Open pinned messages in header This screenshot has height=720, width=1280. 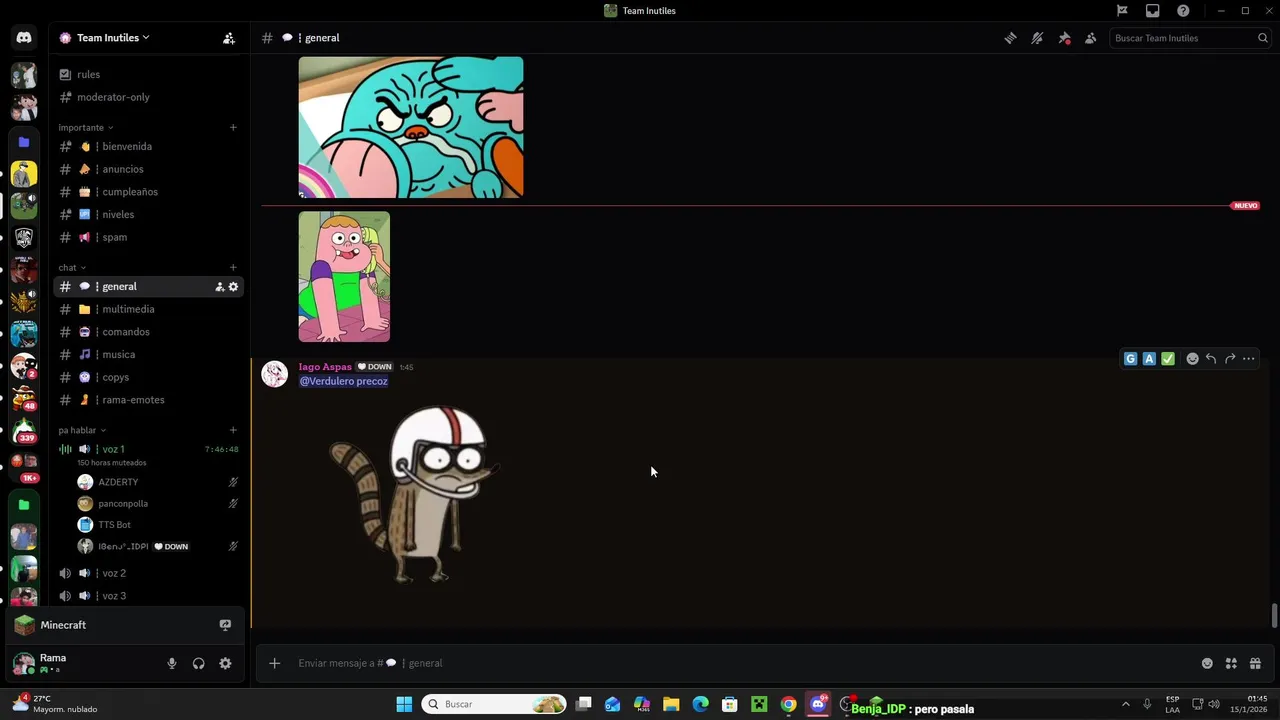point(1064,38)
